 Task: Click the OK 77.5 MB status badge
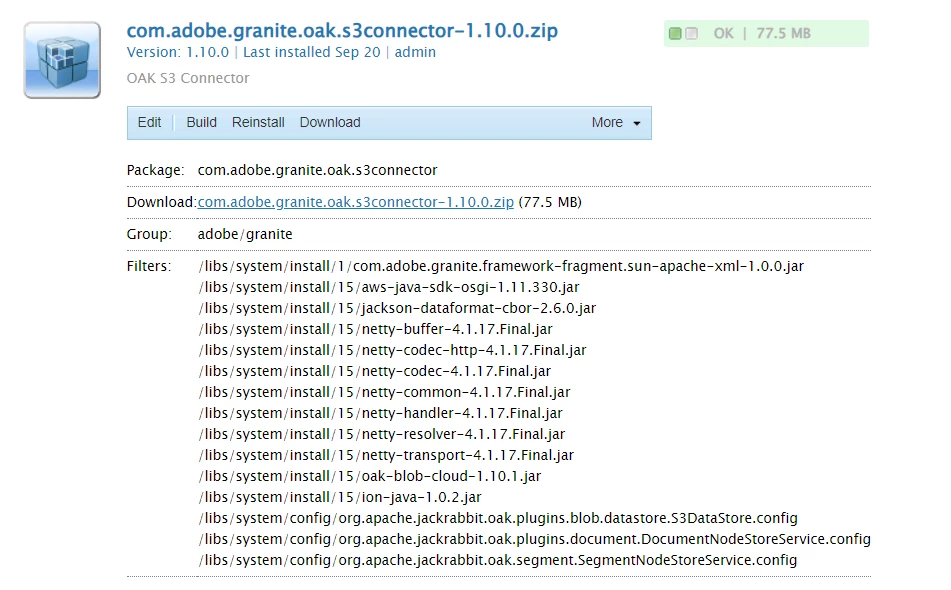[766, 33]
